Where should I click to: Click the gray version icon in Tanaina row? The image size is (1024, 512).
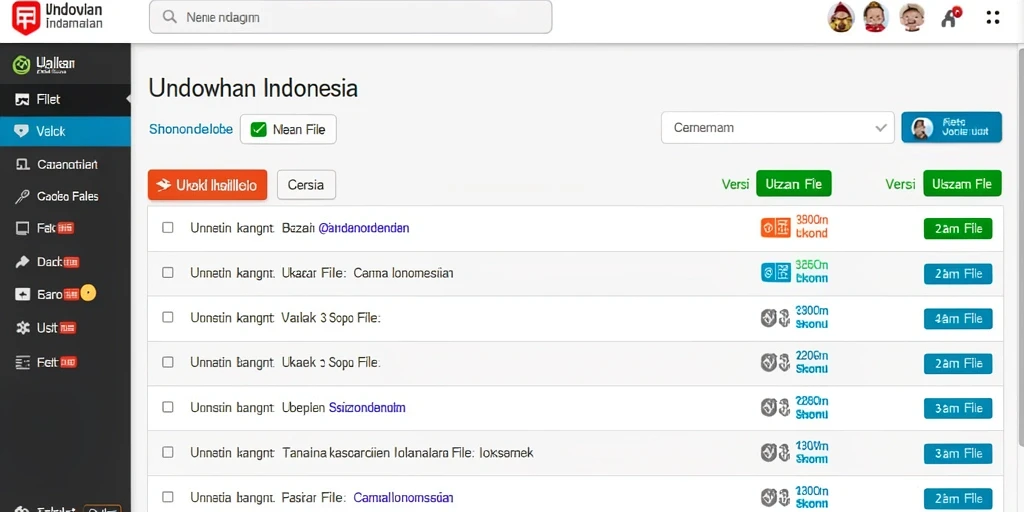(776, 453)
